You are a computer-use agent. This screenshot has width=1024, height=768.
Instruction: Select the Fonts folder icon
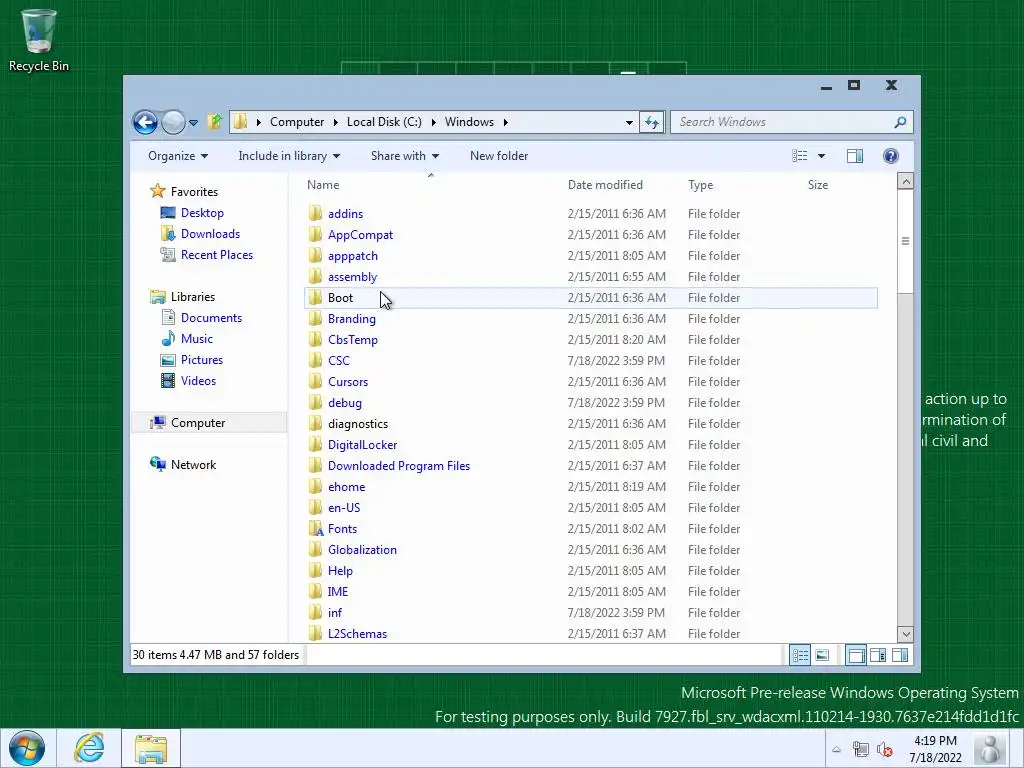point(315,528)
